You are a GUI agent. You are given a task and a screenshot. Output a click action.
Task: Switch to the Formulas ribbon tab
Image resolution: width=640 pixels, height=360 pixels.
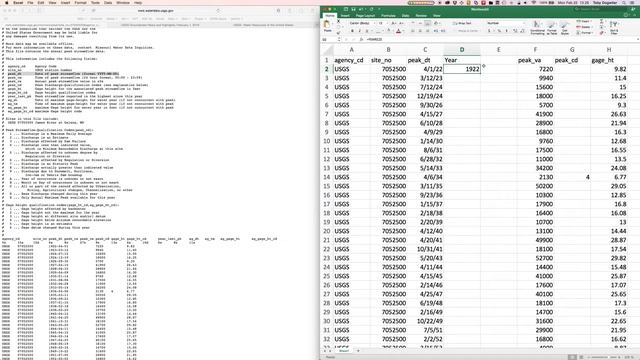pos(388,16)
